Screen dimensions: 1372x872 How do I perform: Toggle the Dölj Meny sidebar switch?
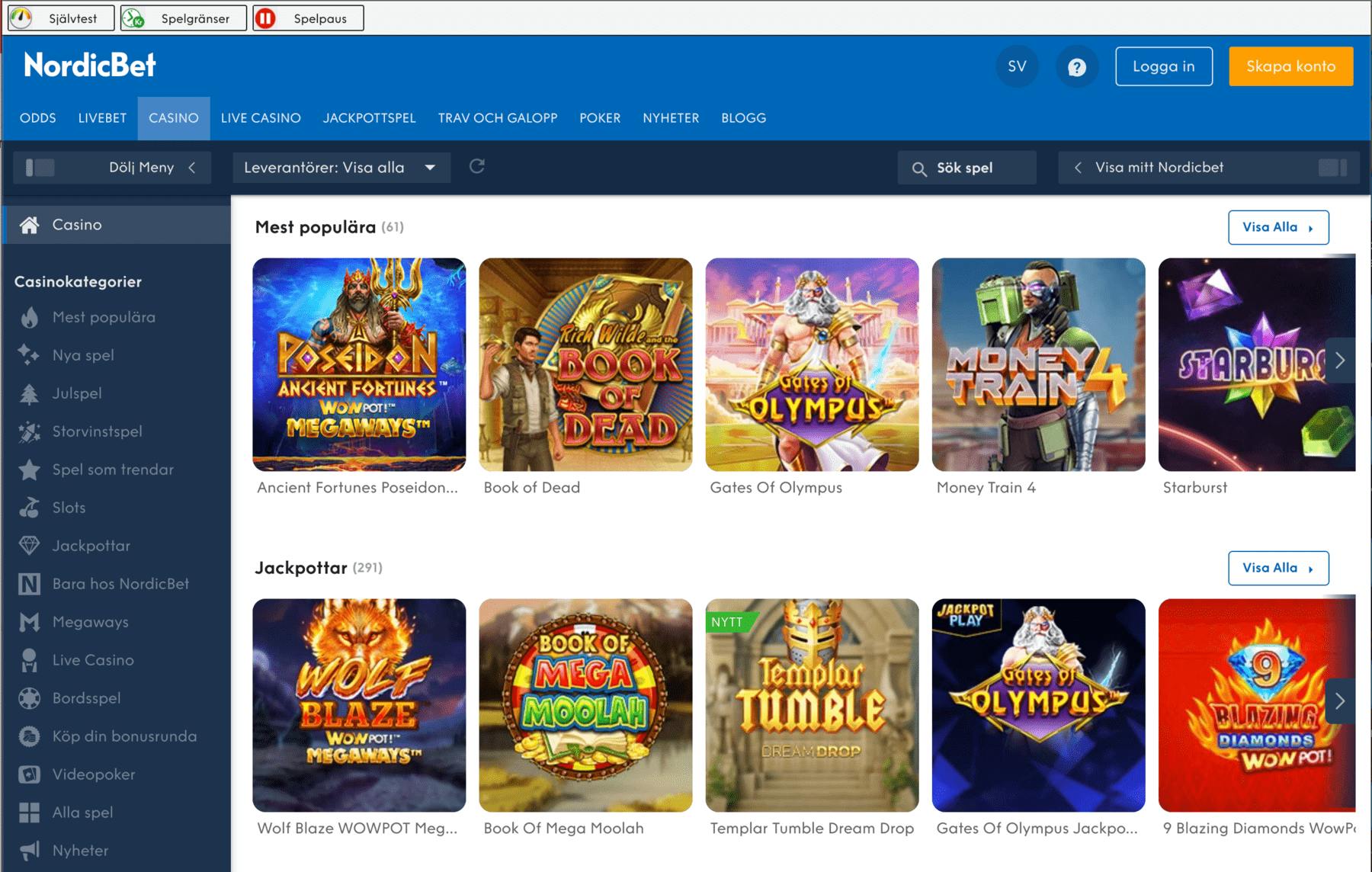coord(40,168)
